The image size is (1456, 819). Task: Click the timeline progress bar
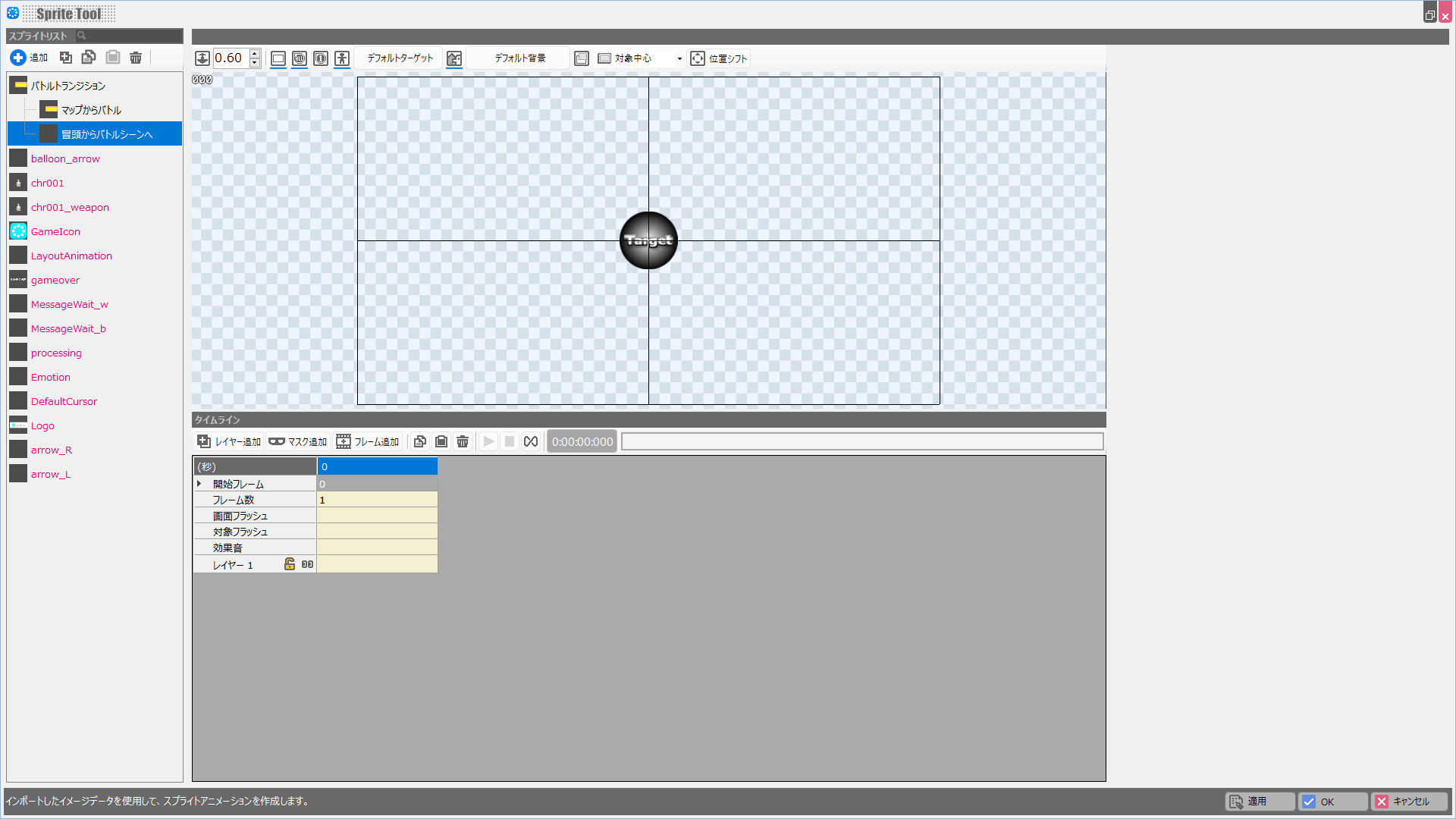[861, 441]
